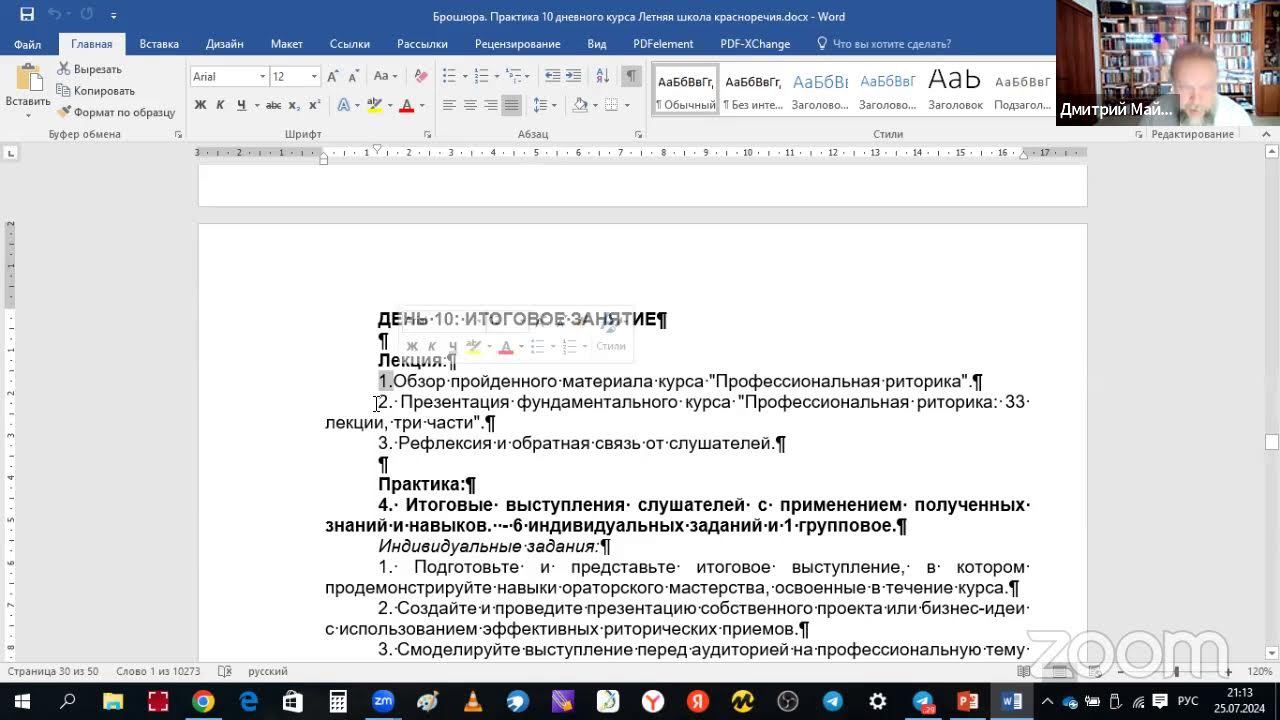Open PowerPoint from the taskbar
Screen dimensions: 1280x720
[967, 701]
